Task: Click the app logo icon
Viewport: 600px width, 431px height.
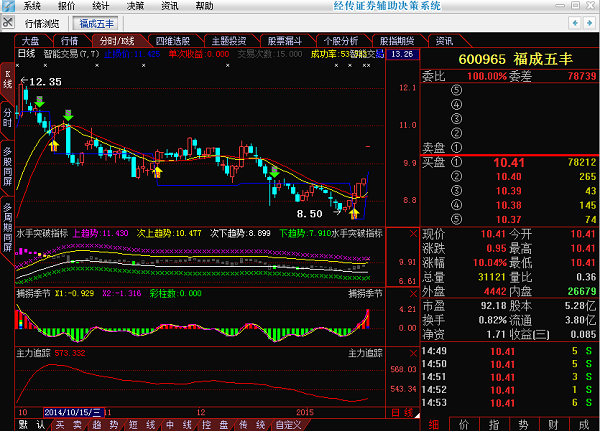Action: point(8,6)
